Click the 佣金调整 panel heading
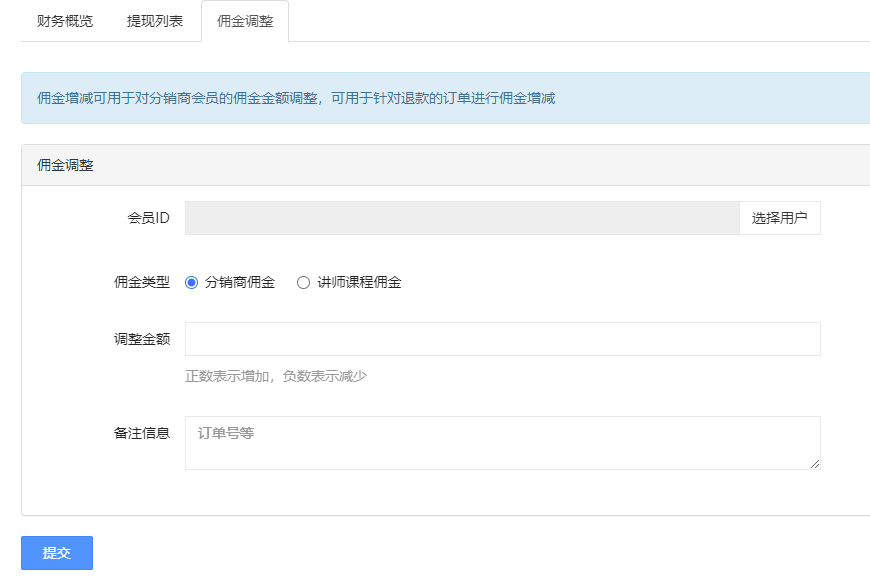Viewport: 870px width, 585px height. (x=65, y=165)
